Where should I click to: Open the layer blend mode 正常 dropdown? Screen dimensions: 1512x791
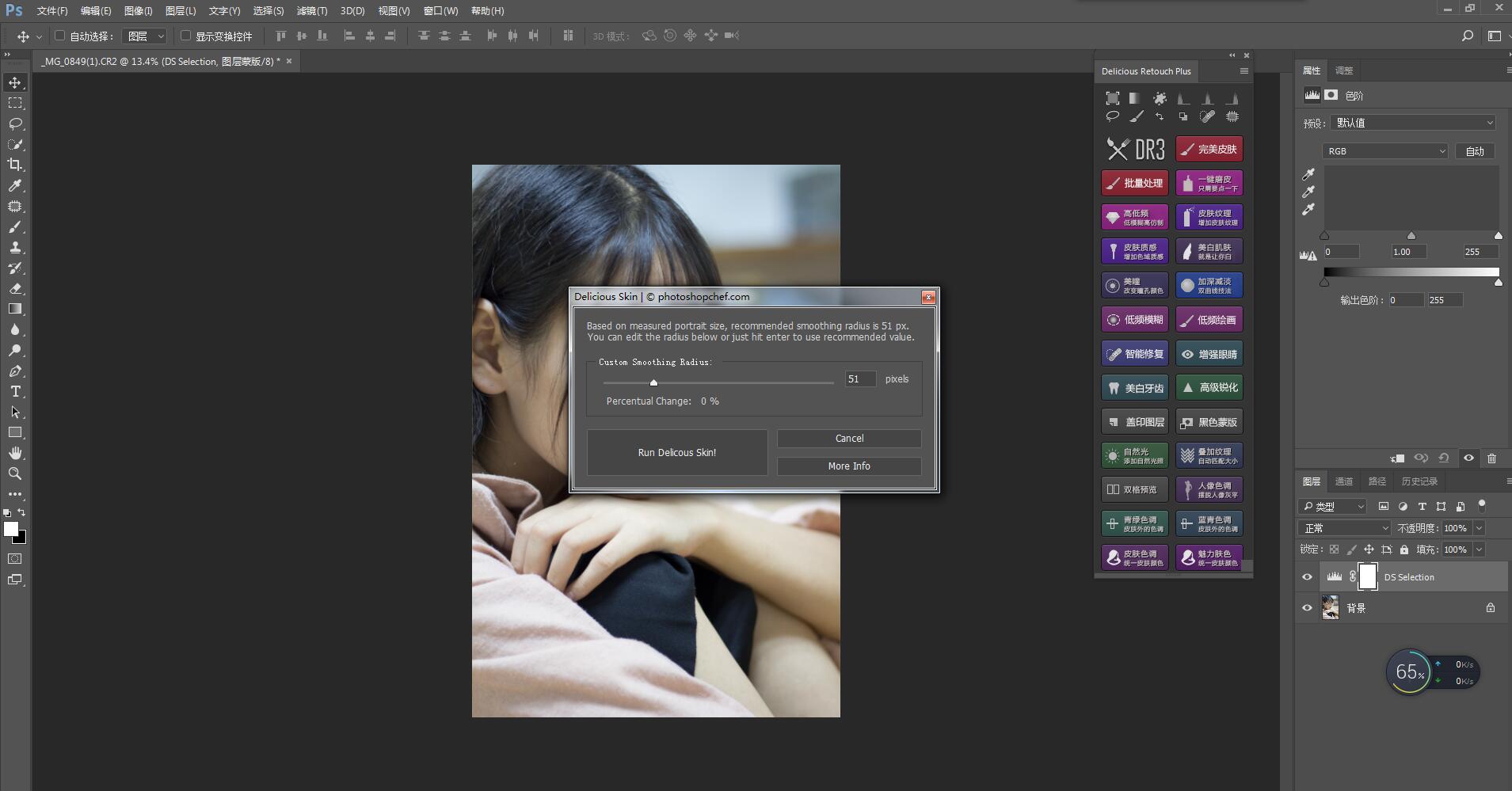click(1345, 528)
